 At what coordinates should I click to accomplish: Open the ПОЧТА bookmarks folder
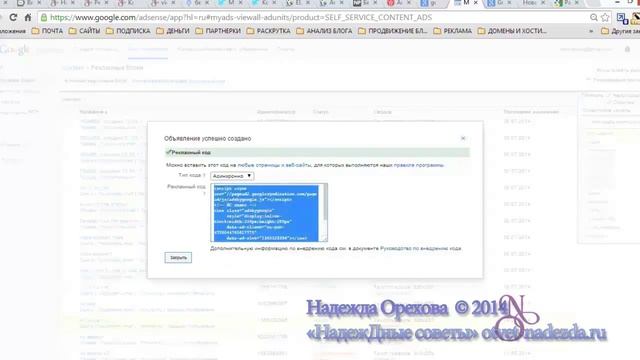47,31
